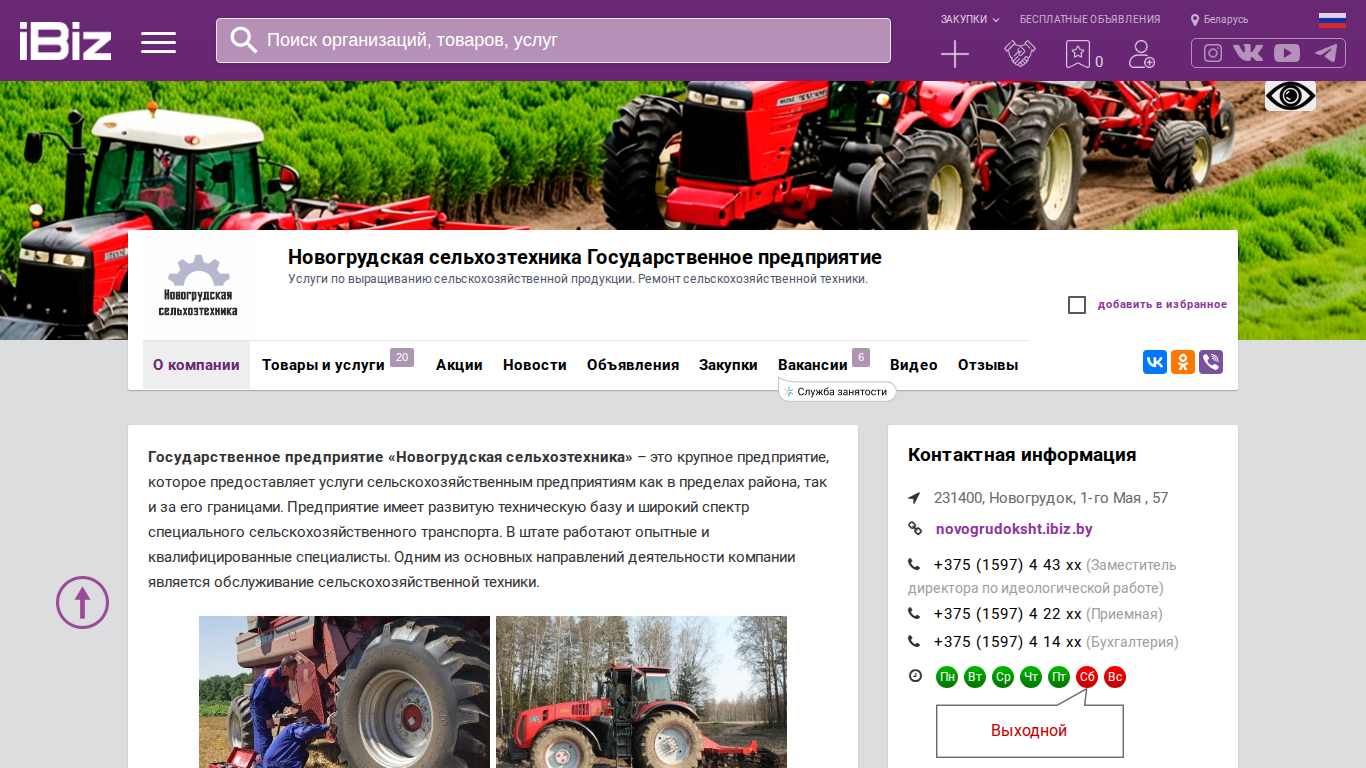Image resolution: width=1366 pixels, height=768 pixels.
Task: Switch to the Видео tab
Action: pyautogui.click(x=914, y=365)
